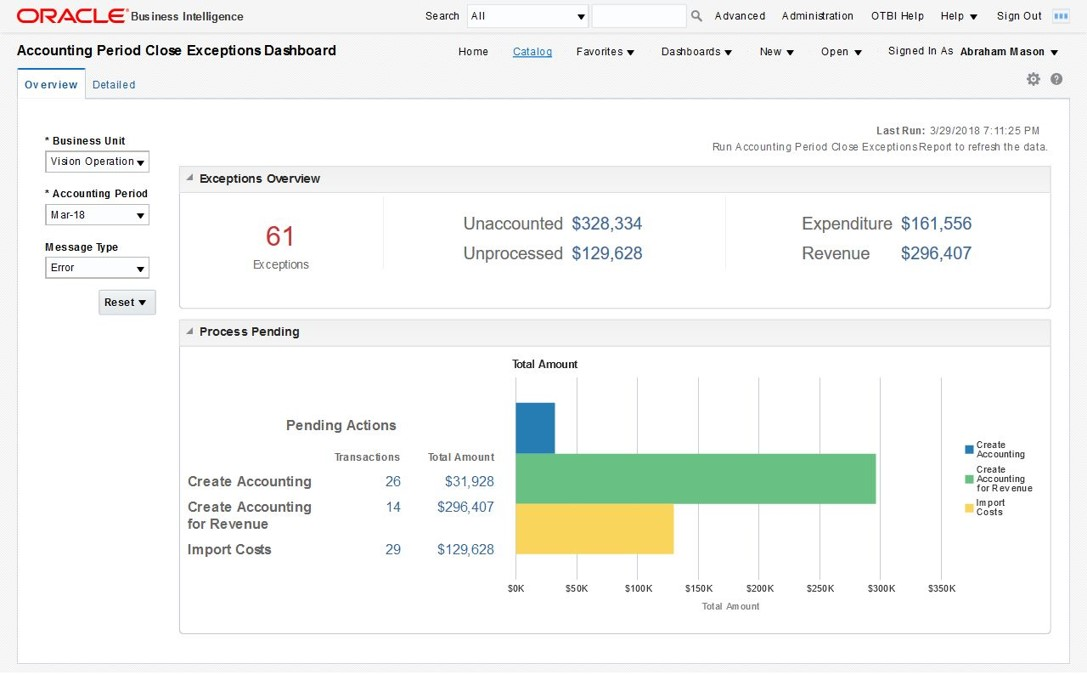Open the Favorites menu
The height and width of the screenshot is (675, 1087).
605,52
